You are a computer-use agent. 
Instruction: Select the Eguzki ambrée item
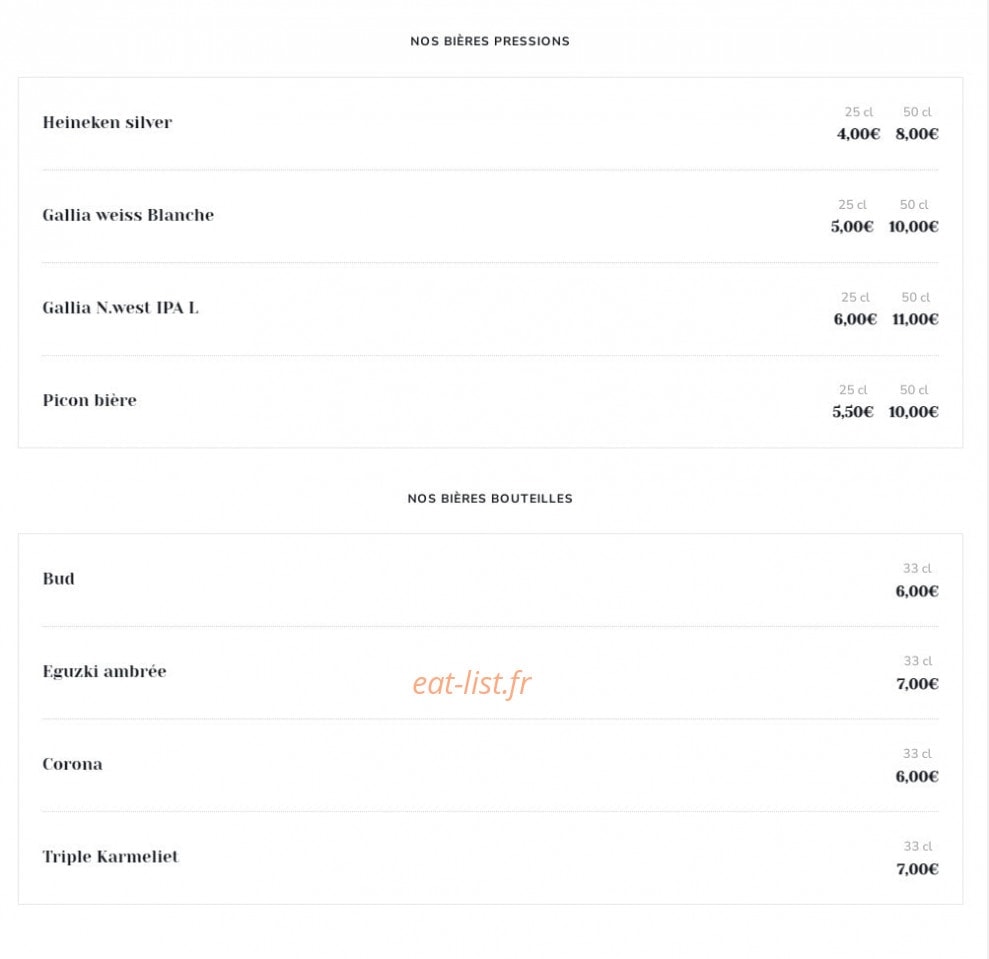105,671
